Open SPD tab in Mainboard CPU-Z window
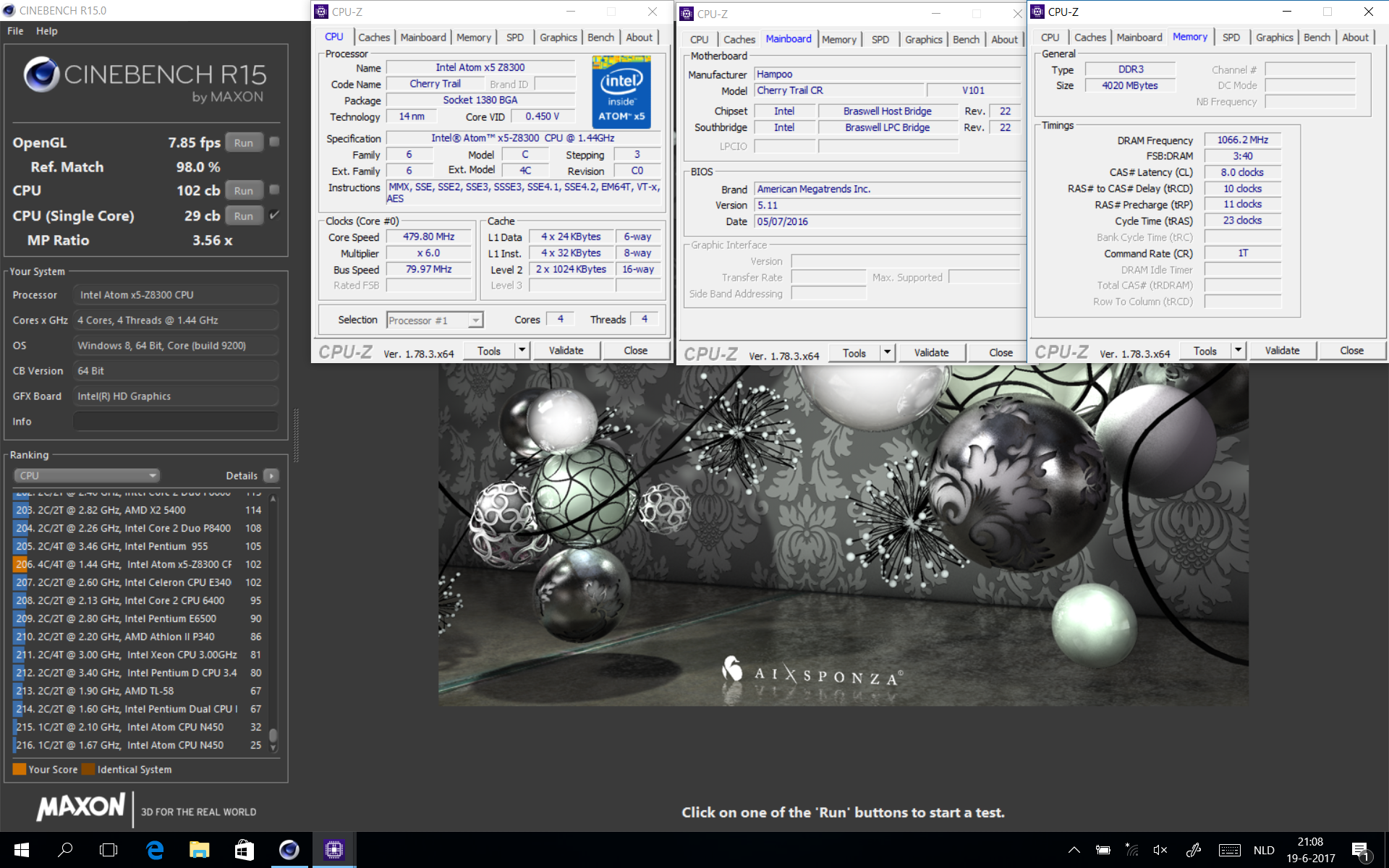This screenshot has width=1389, height=868. pos(880,40)
